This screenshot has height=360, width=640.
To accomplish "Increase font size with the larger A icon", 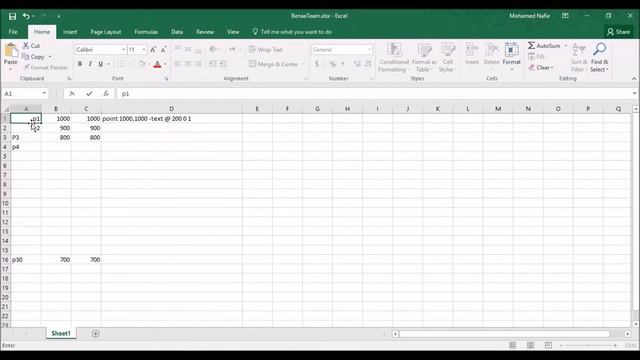I will (x=153, y=49).
